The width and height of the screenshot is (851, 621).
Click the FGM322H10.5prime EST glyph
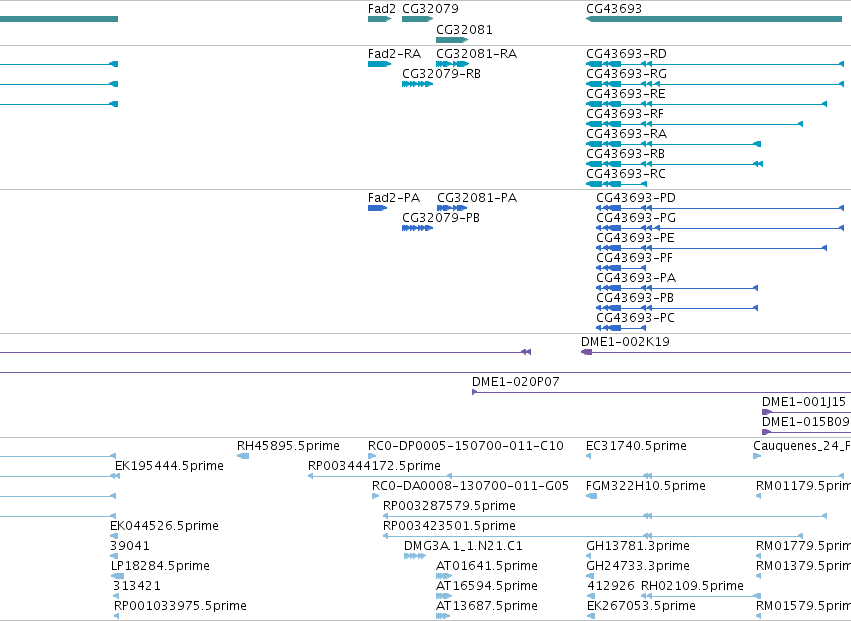(592, 497)
